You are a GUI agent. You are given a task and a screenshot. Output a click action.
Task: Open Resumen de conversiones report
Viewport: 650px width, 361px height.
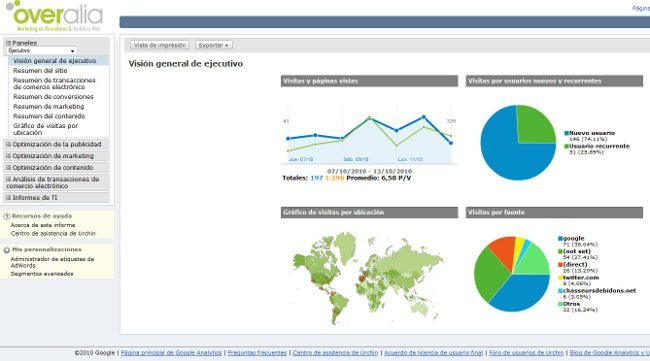pyautogui.click(x=53, y=97)
